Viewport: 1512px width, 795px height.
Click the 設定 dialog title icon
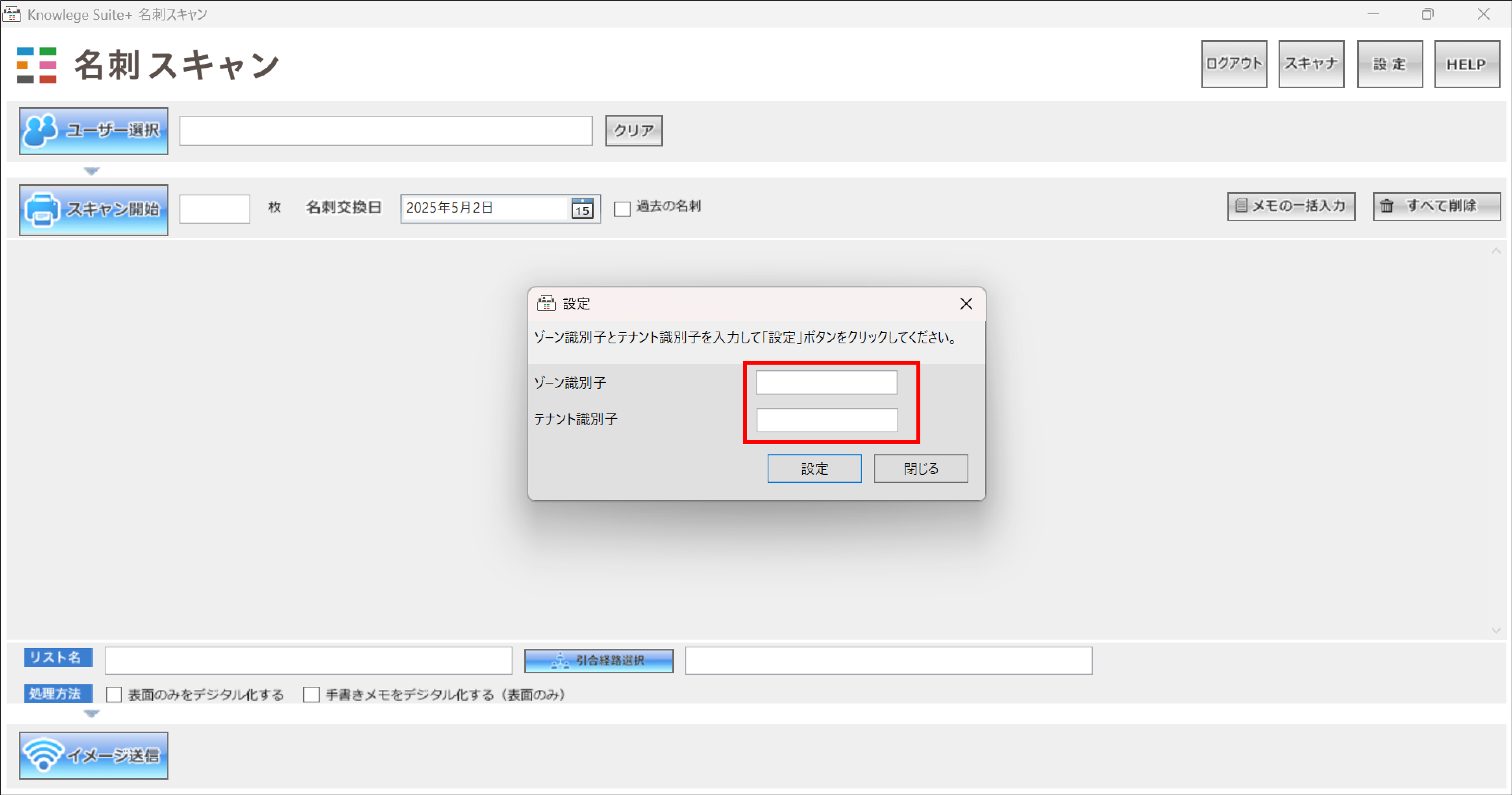pos(546,304)
